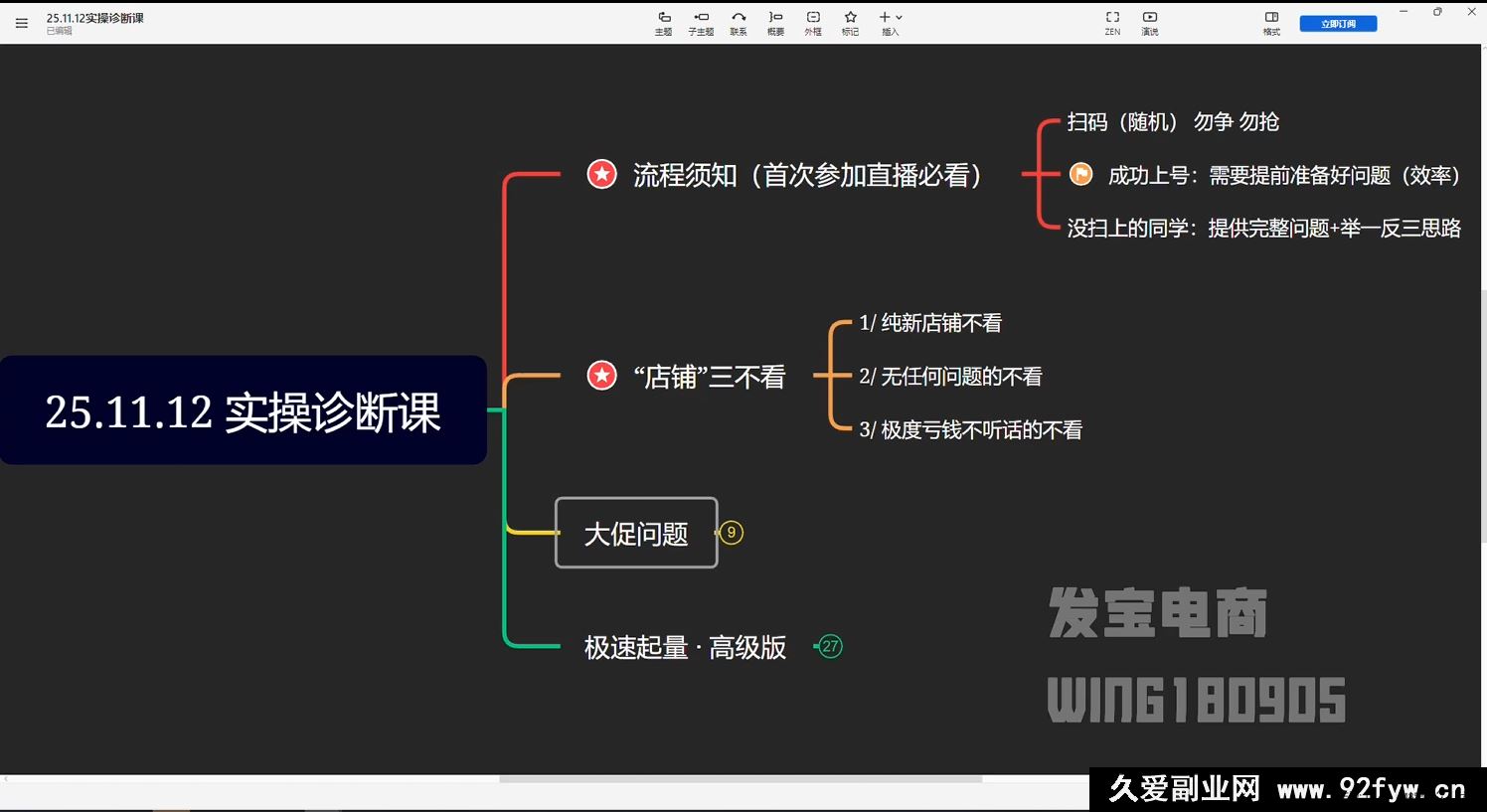This screenshot has width=1487, height=812.
Task: Open markers using the 标记 star icon
Action: coord(850,22)
